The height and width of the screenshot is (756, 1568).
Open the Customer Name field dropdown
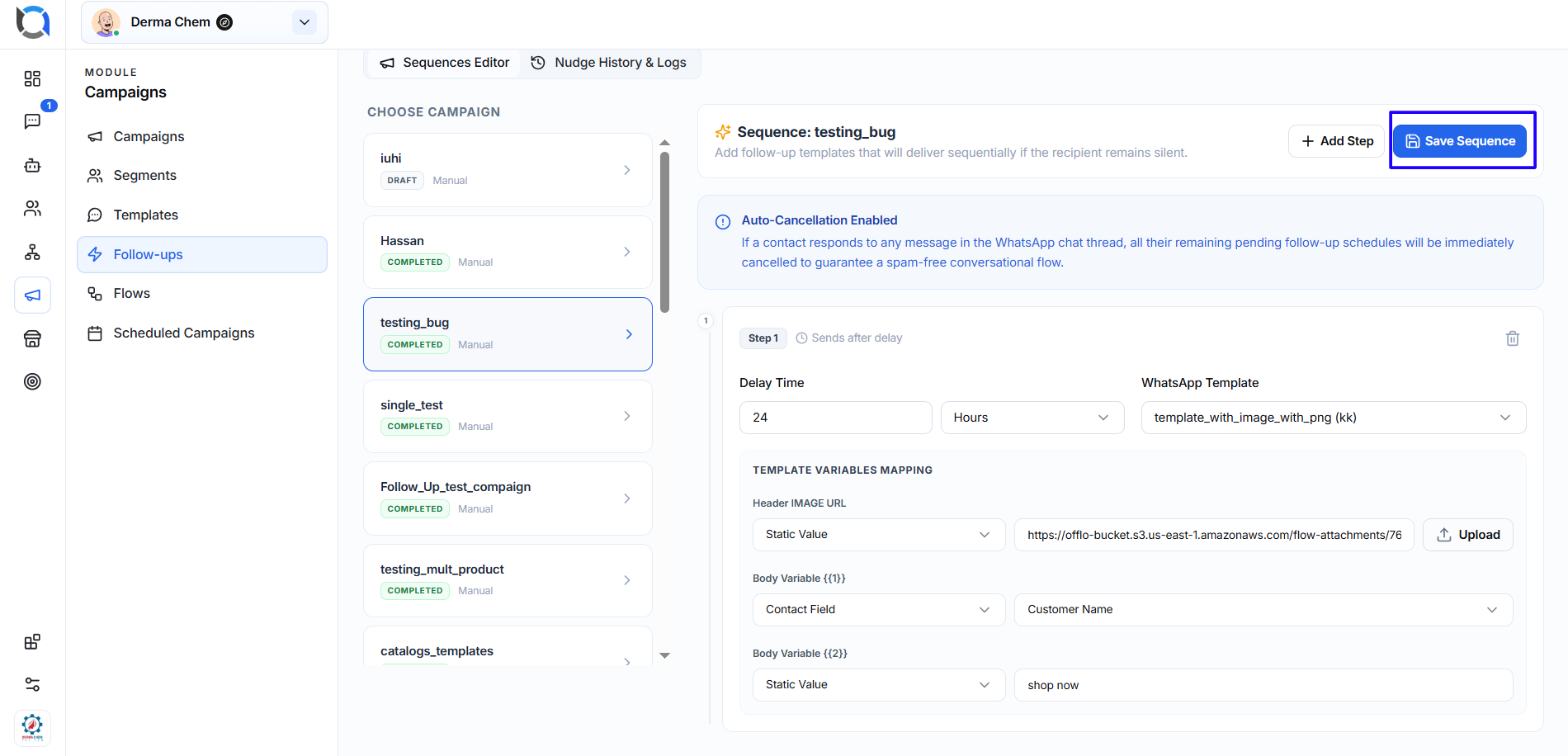pos(1263,610)
